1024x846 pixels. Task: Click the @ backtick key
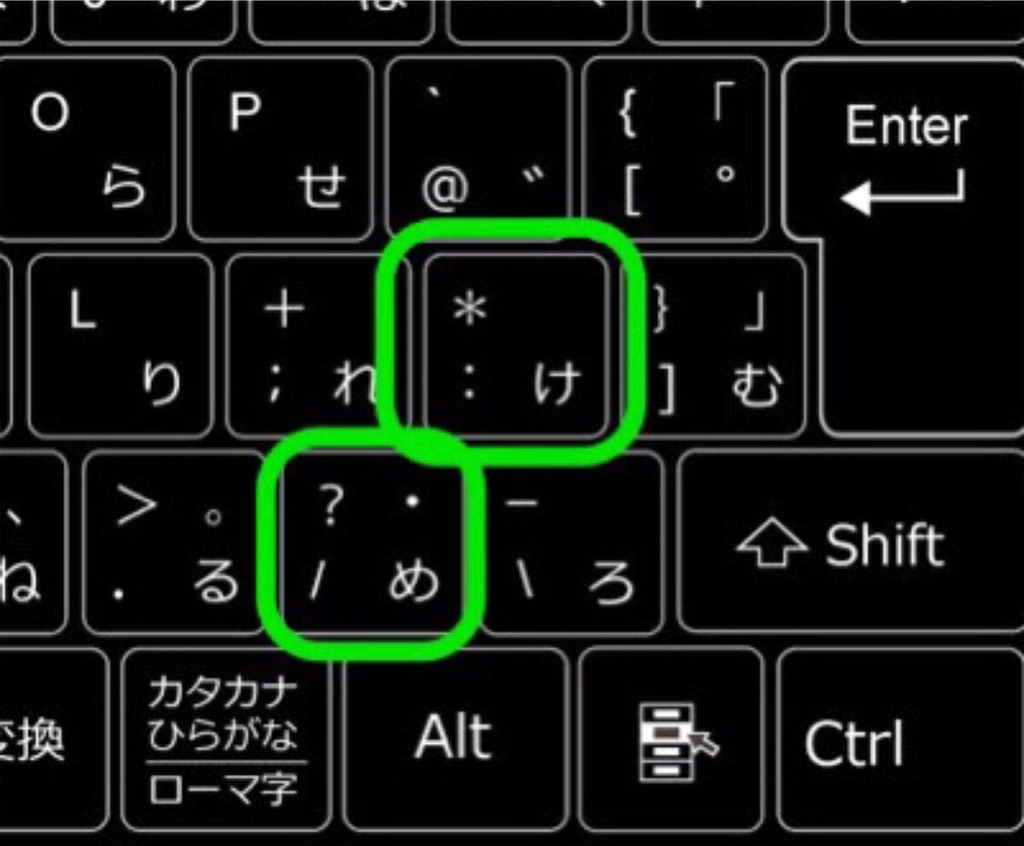coord(479,149)
